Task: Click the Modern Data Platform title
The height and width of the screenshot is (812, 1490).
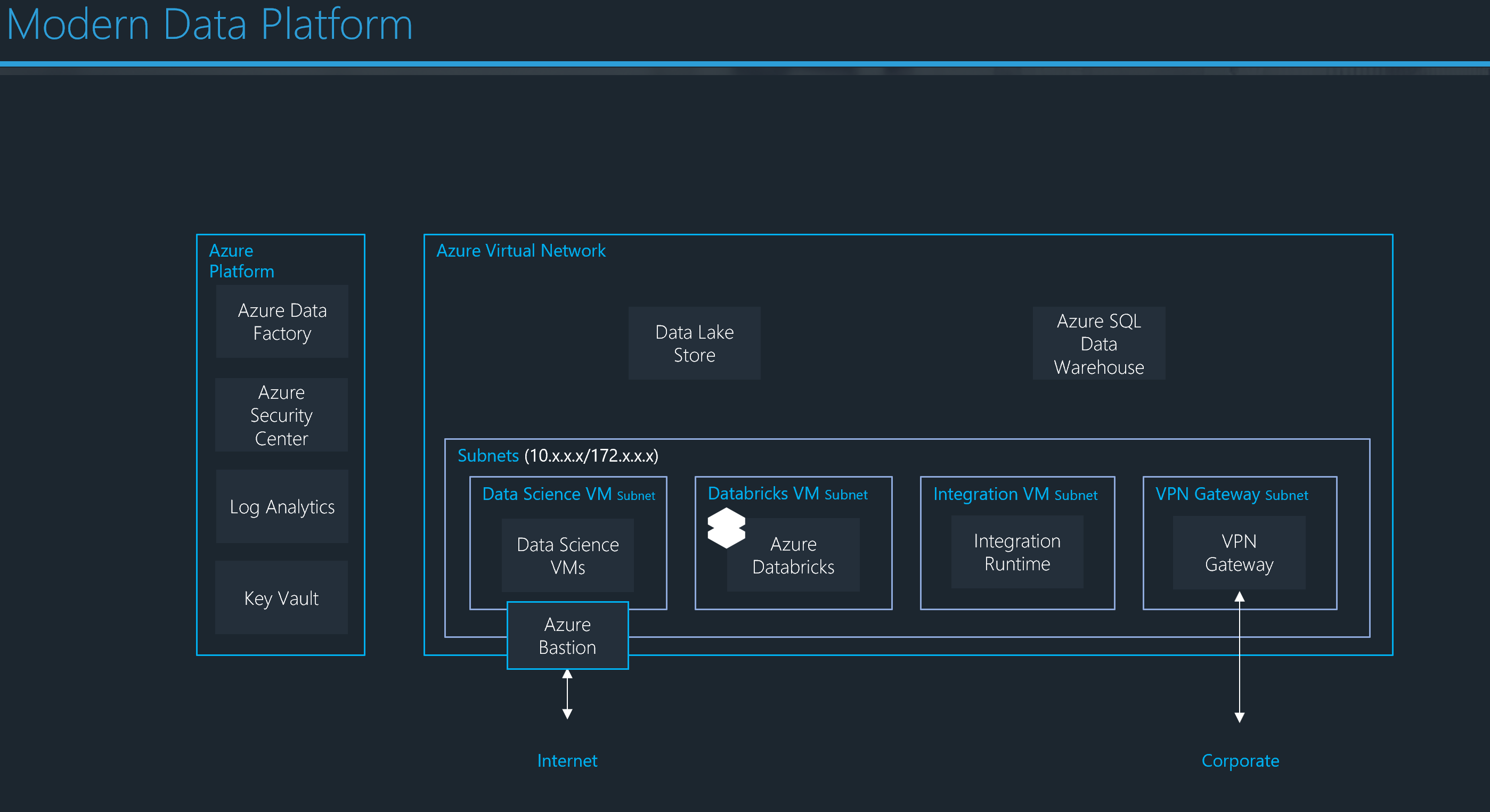Action: (x=209, y=24)
